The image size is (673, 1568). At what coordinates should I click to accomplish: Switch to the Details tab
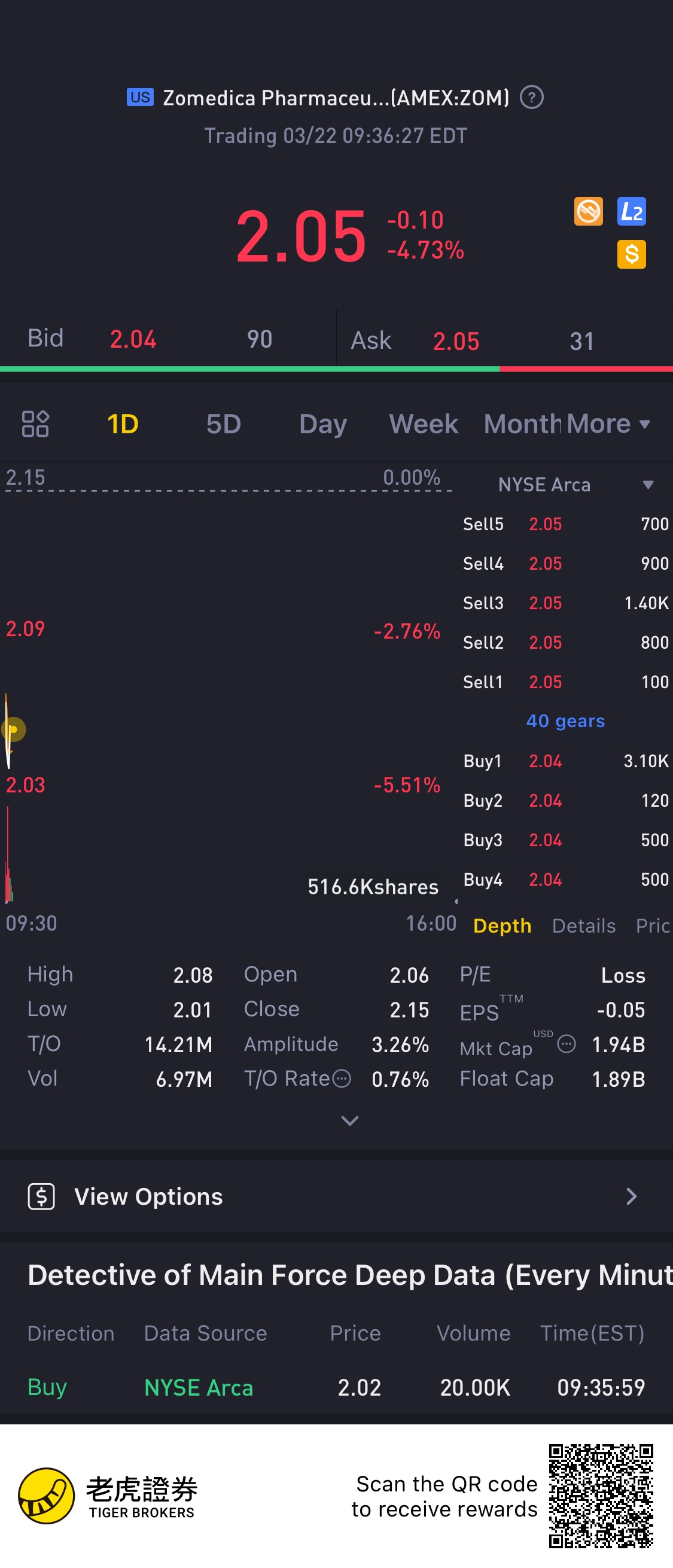[x=583, y=926]
